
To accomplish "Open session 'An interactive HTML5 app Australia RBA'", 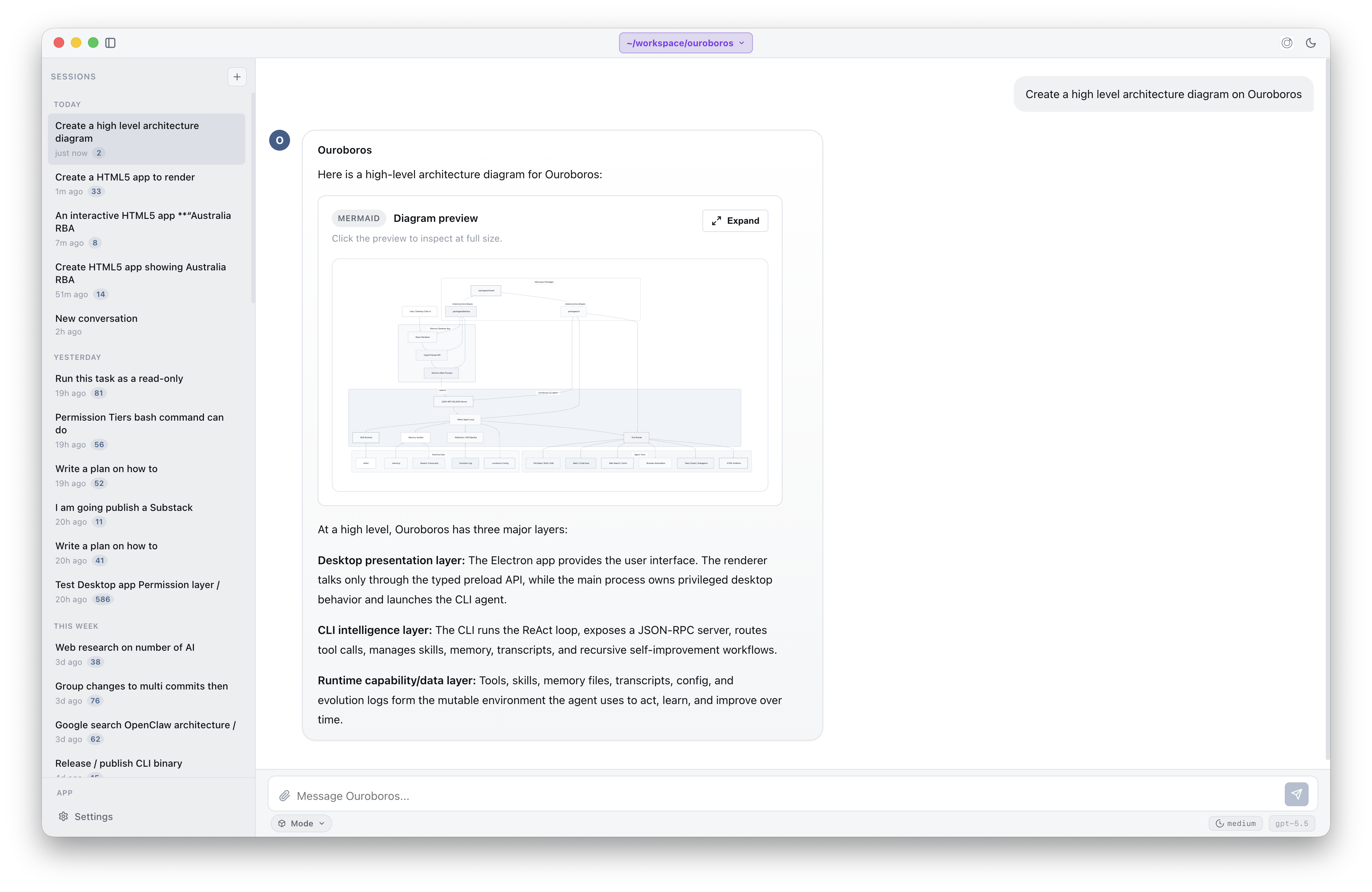I will (x=147, y=229).
